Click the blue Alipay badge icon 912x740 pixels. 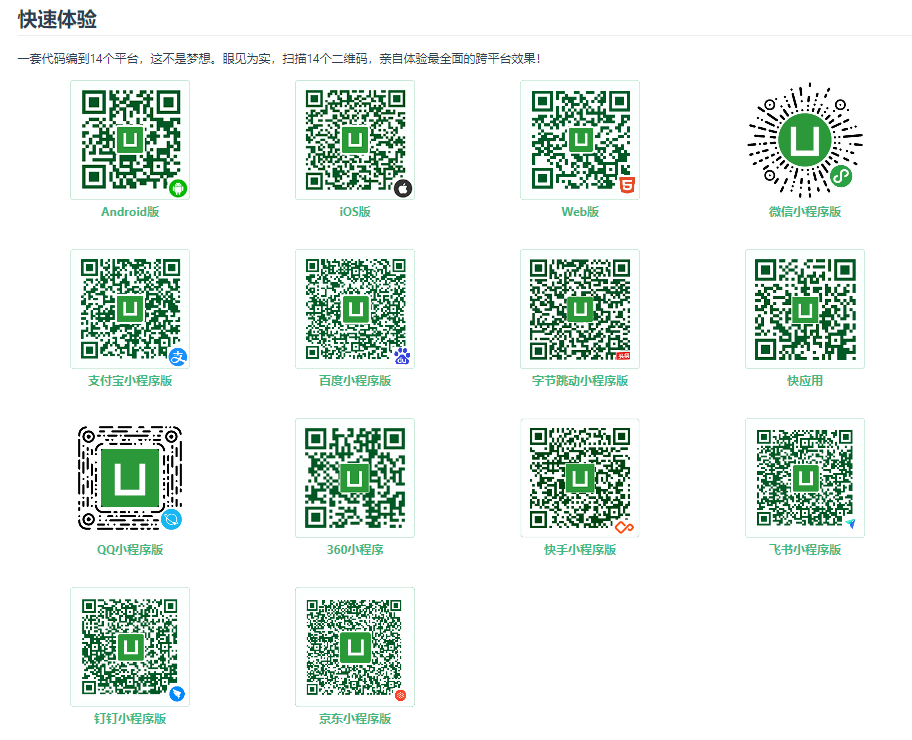pyautogui.click(x=178, y=357)
